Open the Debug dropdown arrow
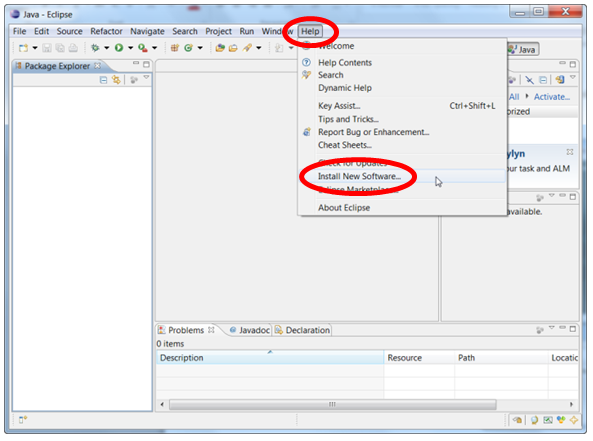 click(107, 48)
